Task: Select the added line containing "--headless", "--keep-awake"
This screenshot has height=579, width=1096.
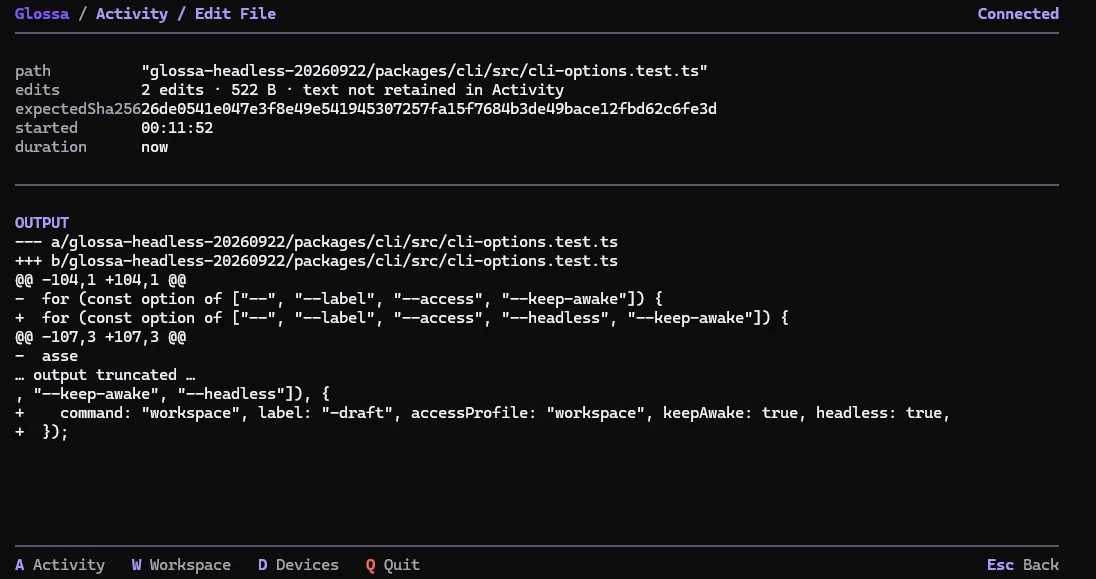Action: point(402,318)
